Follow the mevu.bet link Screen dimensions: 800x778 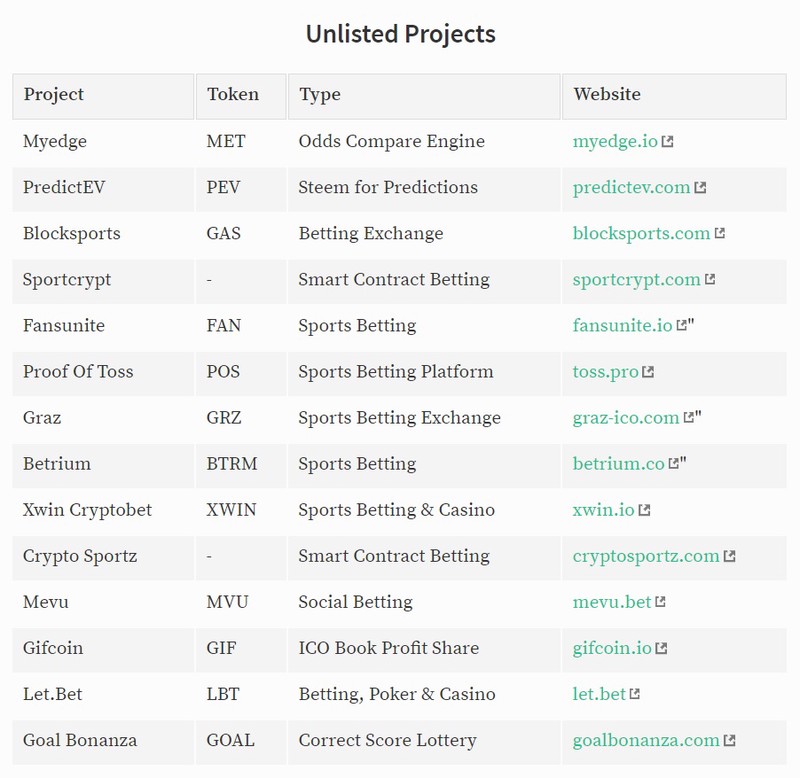[x=612, y=602]
